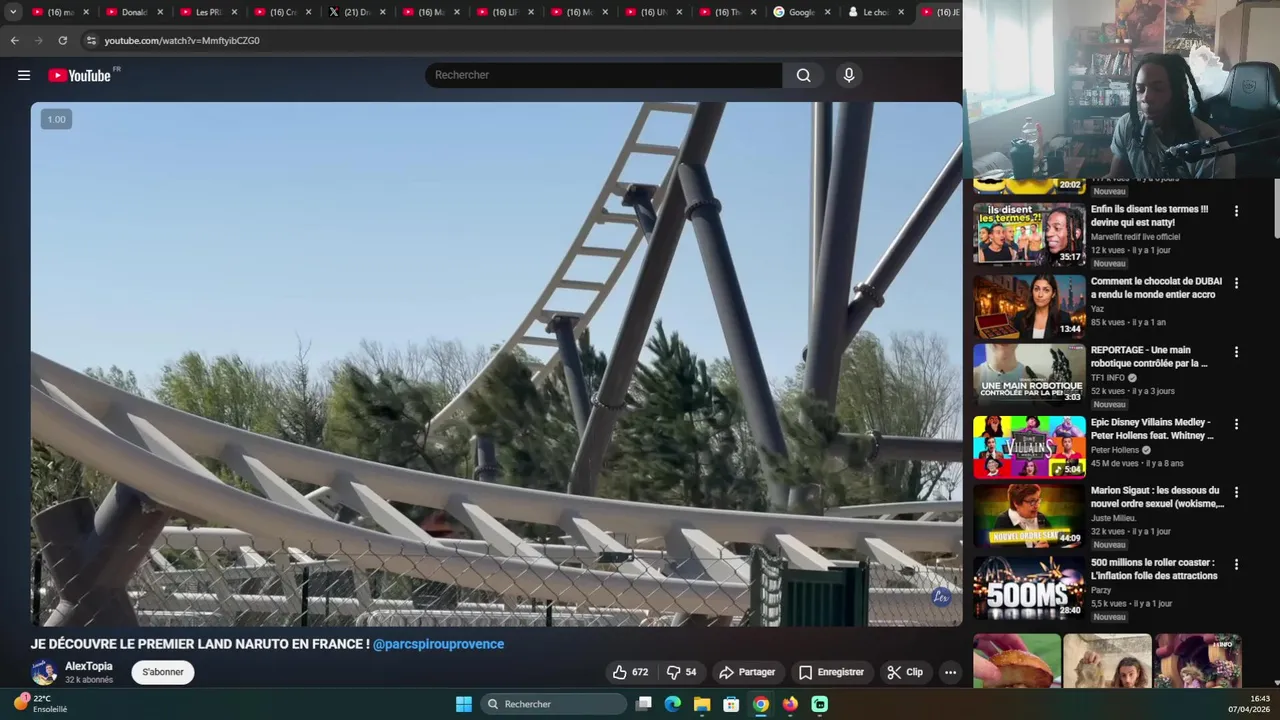Launch Microsoft Edge from taskbar
1280x720 pixels.
(673, 704)
